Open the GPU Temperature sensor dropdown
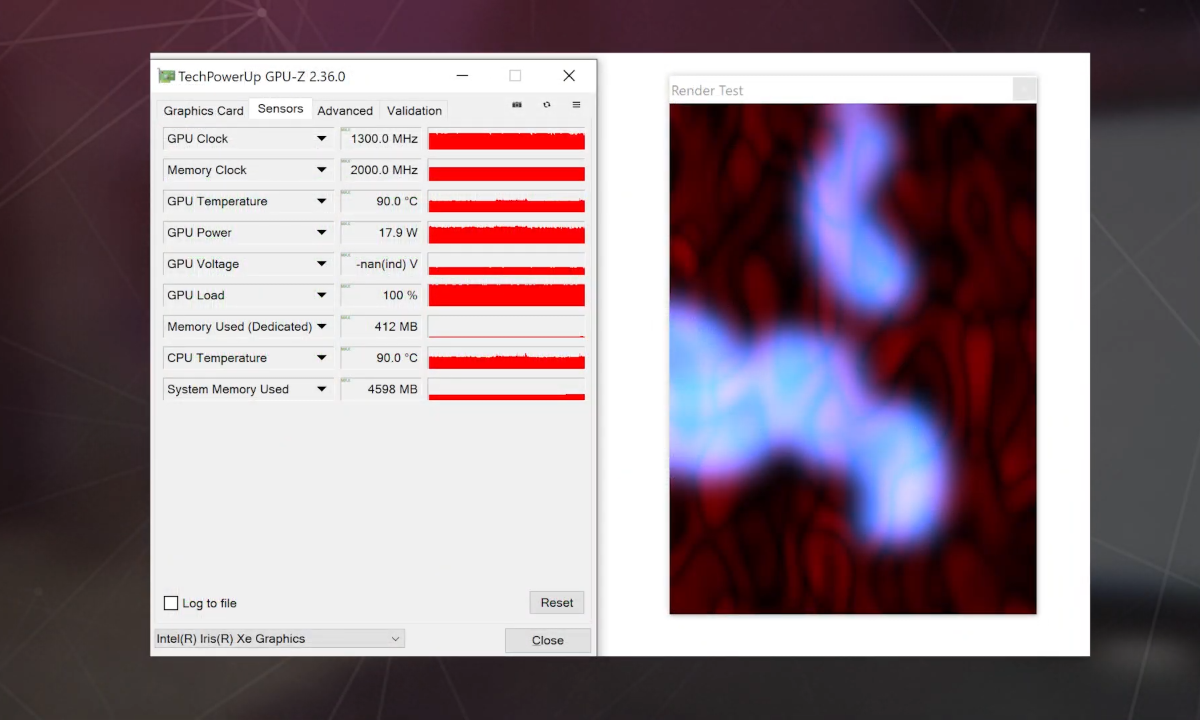 tap(322, 201)
